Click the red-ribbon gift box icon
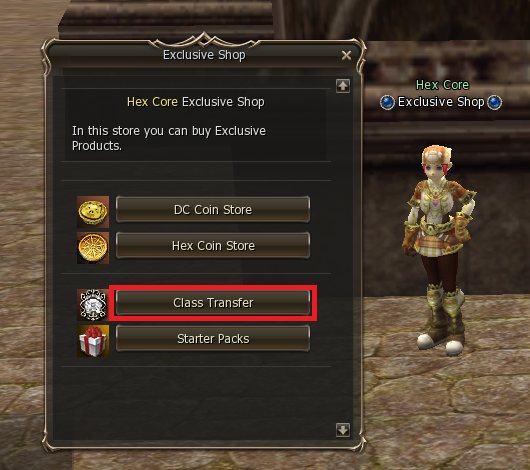530x470 pixels. (x=93, y=341)
